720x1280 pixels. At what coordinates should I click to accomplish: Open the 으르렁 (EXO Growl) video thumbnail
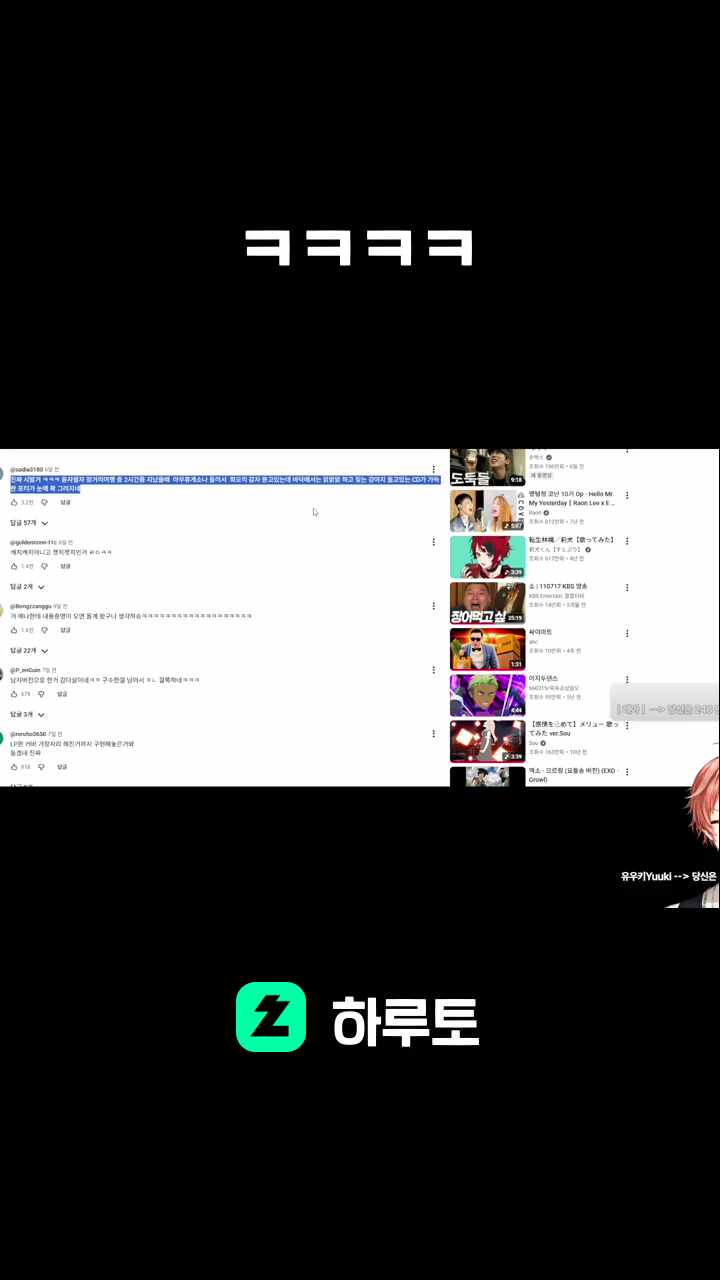(487, 776)
